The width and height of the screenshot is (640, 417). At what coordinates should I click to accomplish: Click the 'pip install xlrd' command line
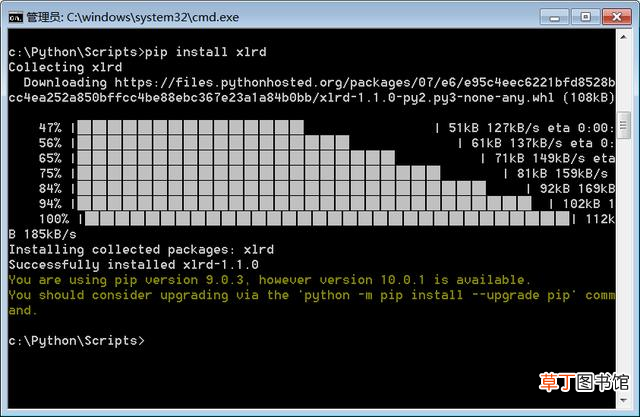[x=138, y=52]
